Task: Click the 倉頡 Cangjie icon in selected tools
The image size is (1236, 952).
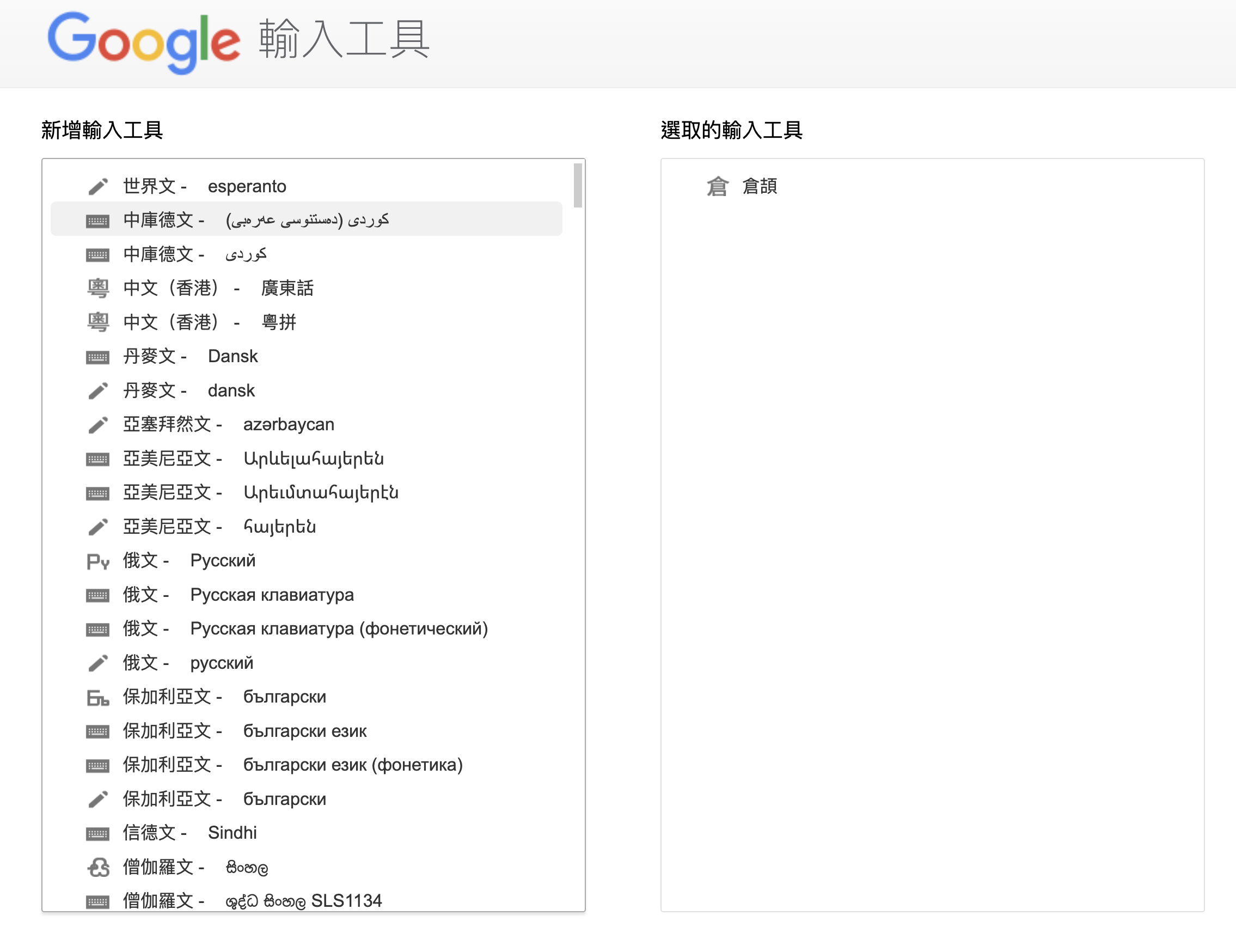Action: pyautogui.click(x=717, y=186)
